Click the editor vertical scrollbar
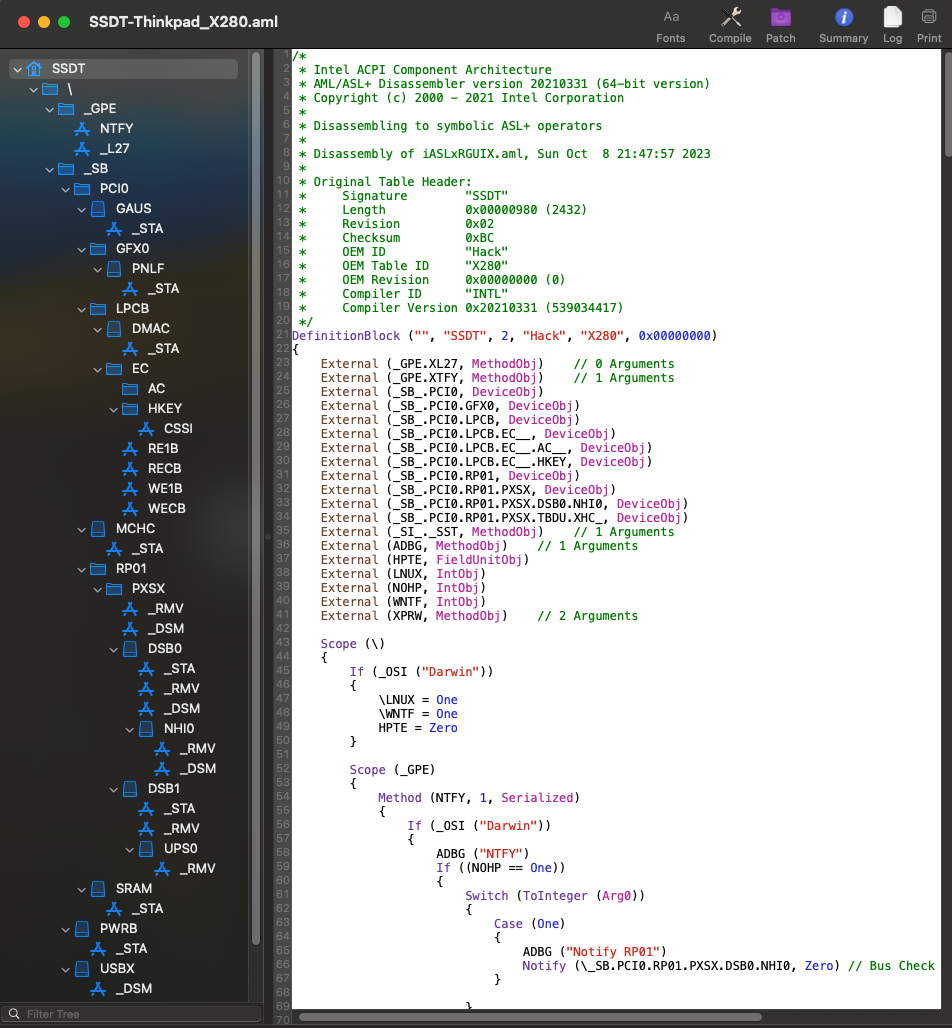The height and width of the screenshot is (1028, 952). (x=947, y=105)
